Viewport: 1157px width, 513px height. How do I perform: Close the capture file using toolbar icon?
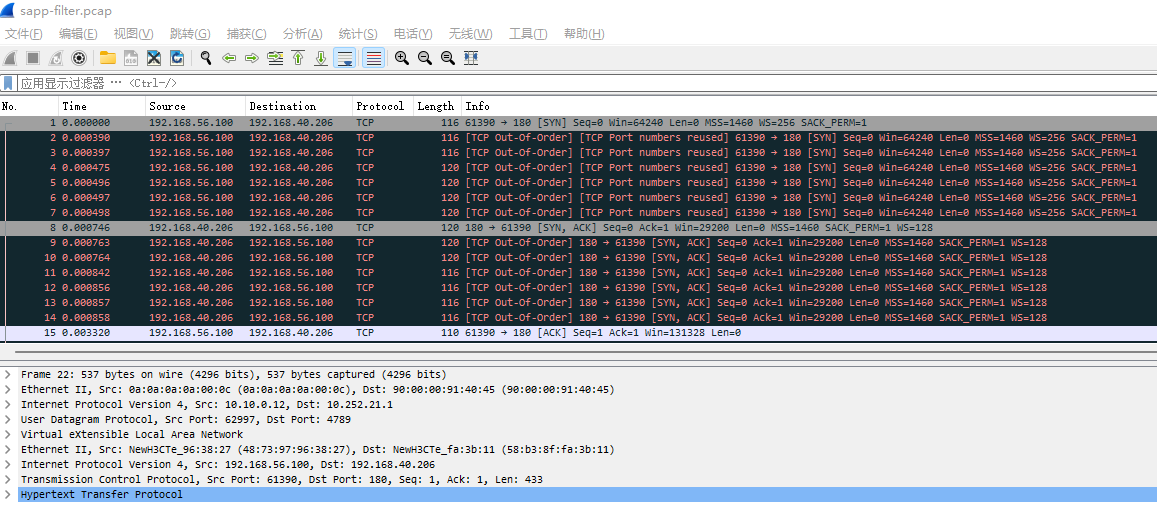tap(154, 58)
